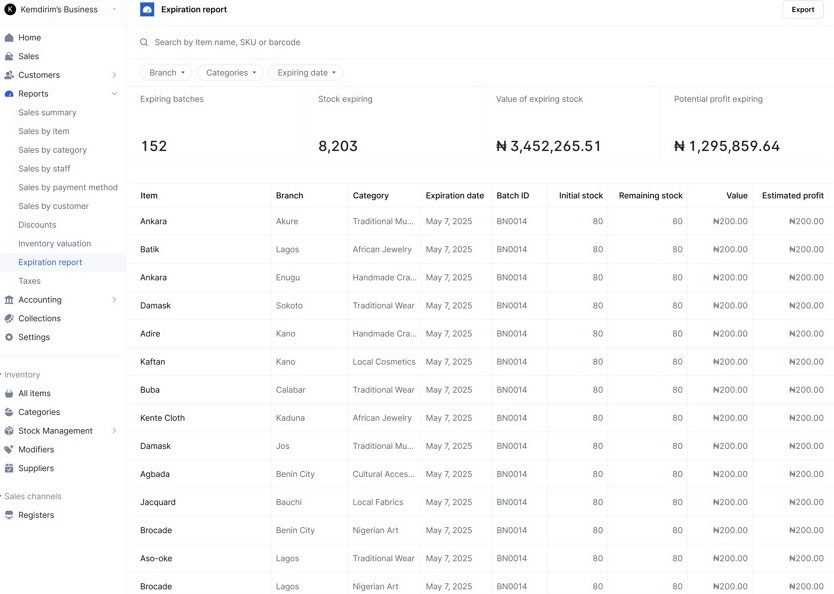This screenshot has height=594, width=834.
Task: Click the Export button
Action: [x=801, y=9]
